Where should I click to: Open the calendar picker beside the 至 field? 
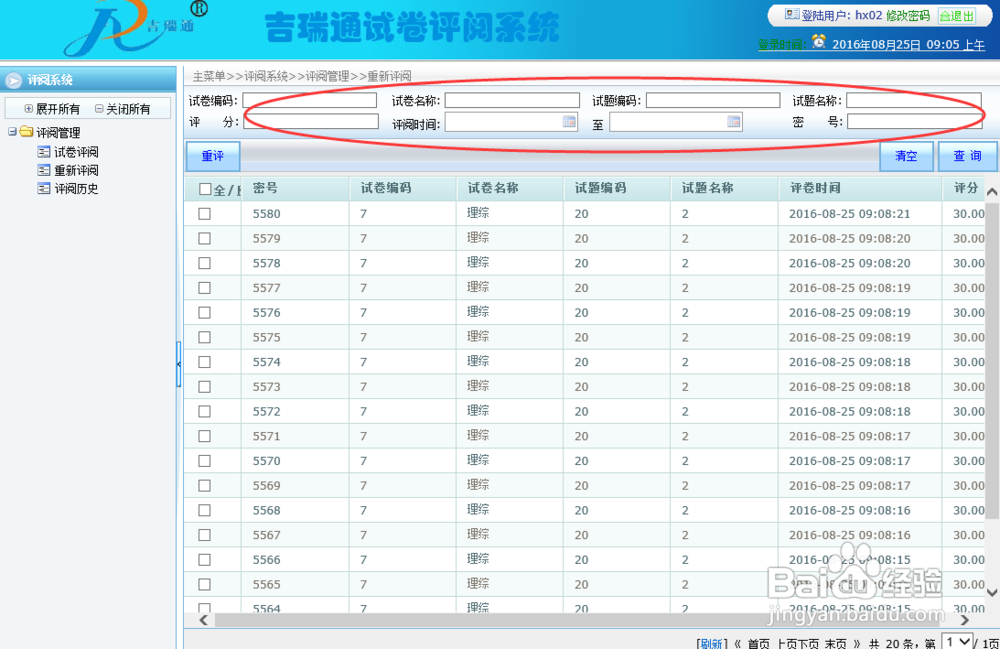pyautogui.click(x=733, y=122)
